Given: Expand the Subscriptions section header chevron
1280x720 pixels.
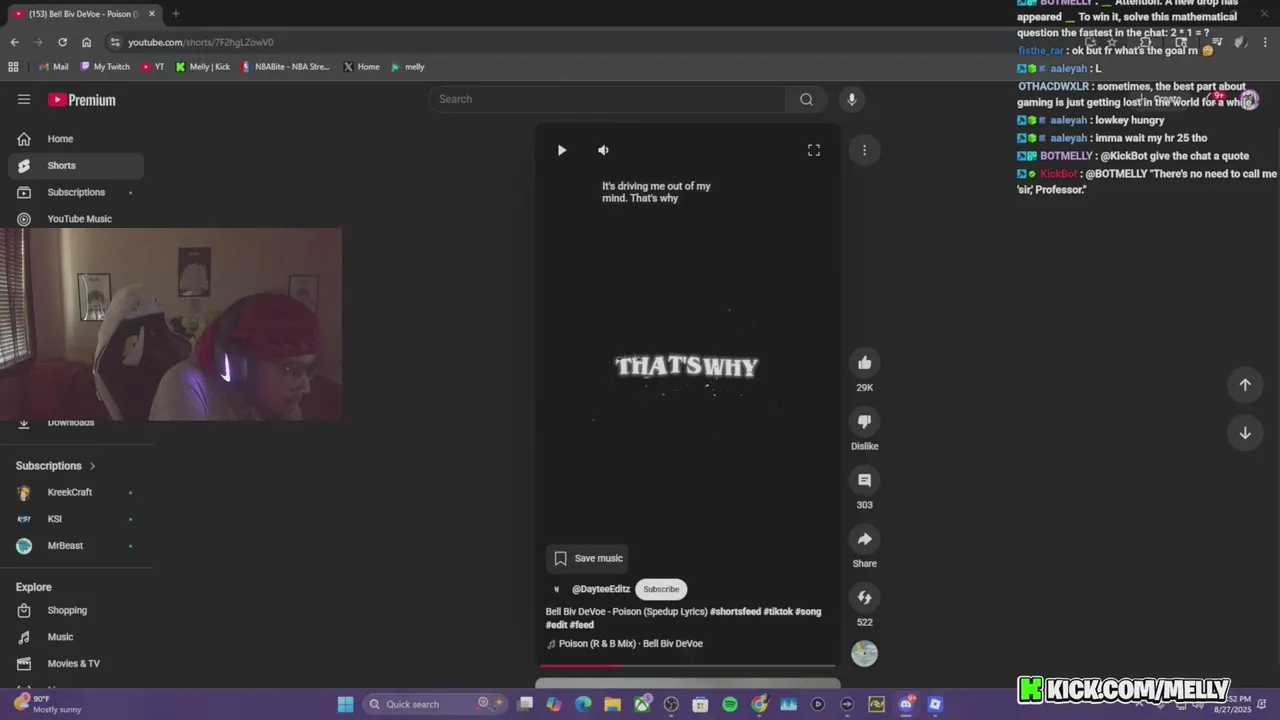Looking at the screenshot, I should (x=92, y=466).
